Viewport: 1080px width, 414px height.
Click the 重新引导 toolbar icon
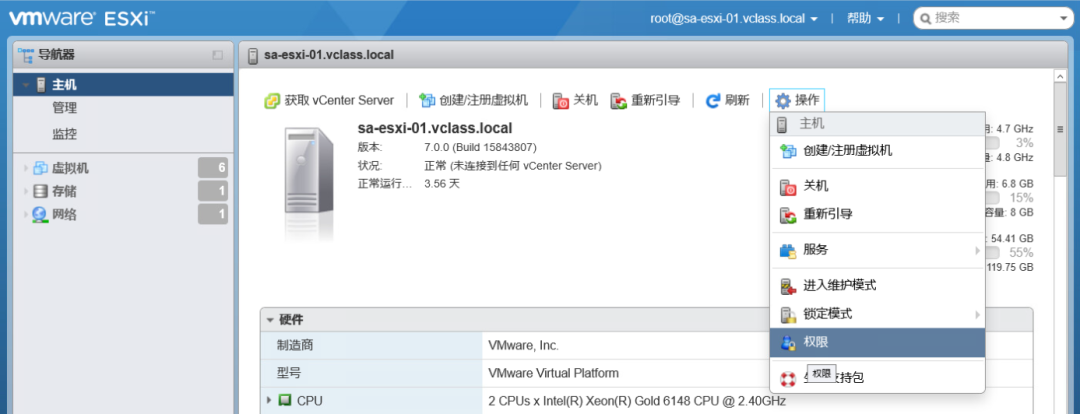click(x=619, y=100)
